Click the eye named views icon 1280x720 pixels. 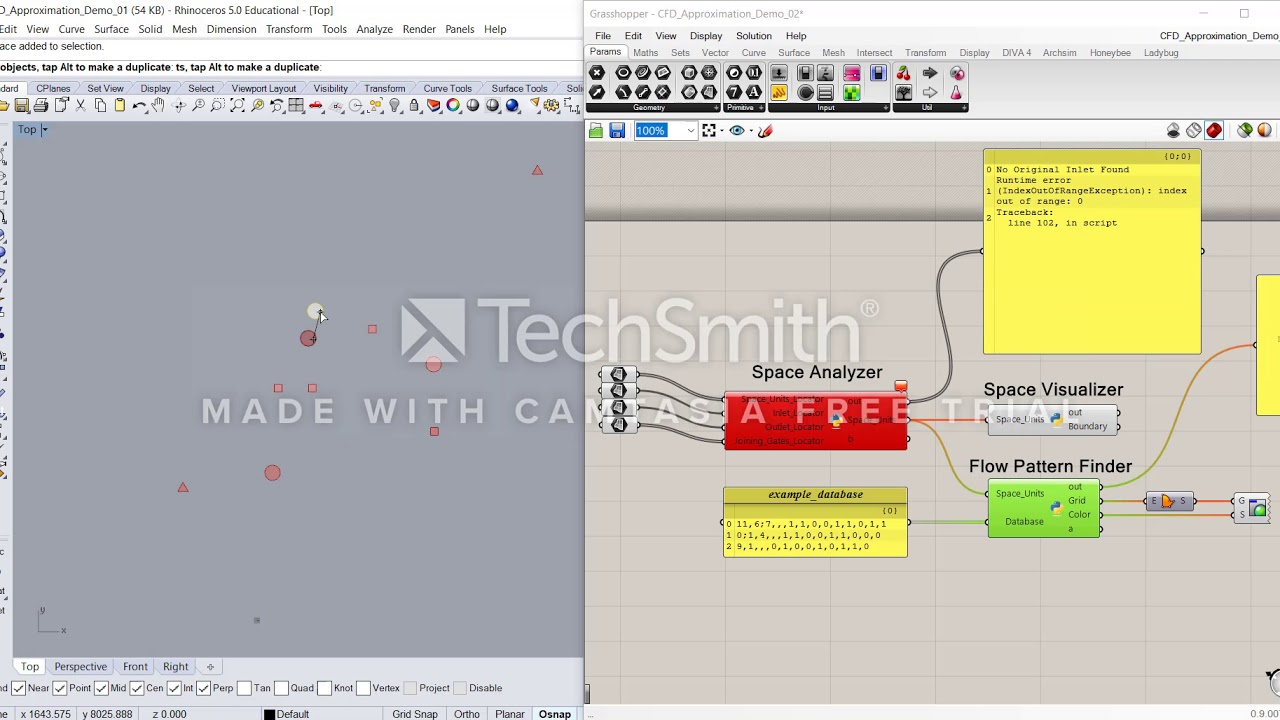[x=737, y=131]
